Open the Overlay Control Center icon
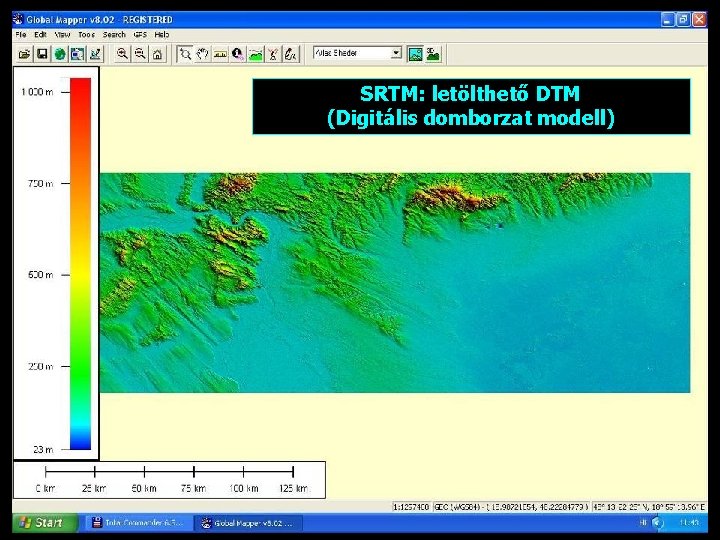 click(77, 54)
